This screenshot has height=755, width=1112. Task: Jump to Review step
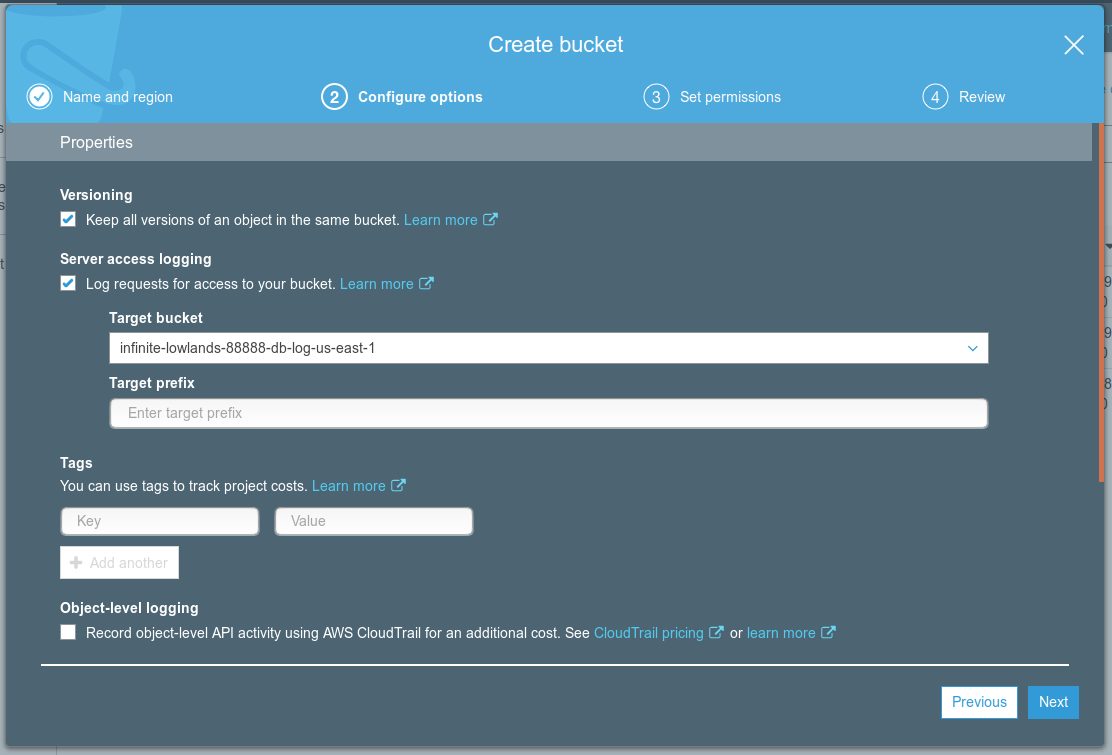(982, 97)
